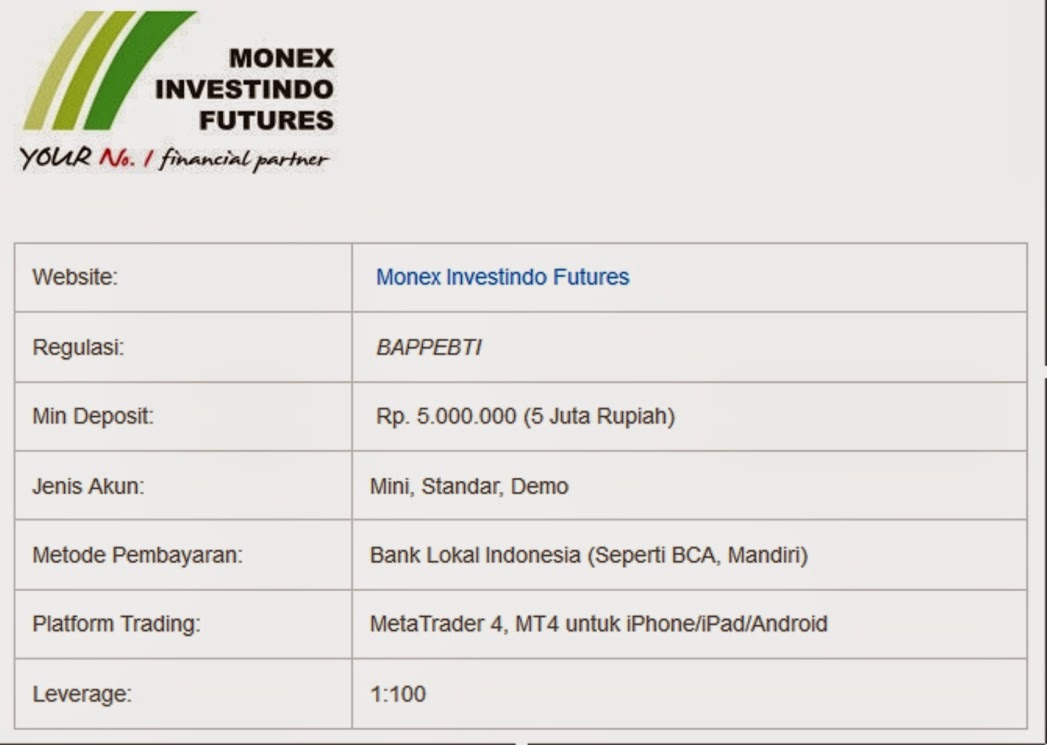Select the Metode Pembayaran label cell
Viewport: 1047px width, 745px height.
(x=183, y=555)
